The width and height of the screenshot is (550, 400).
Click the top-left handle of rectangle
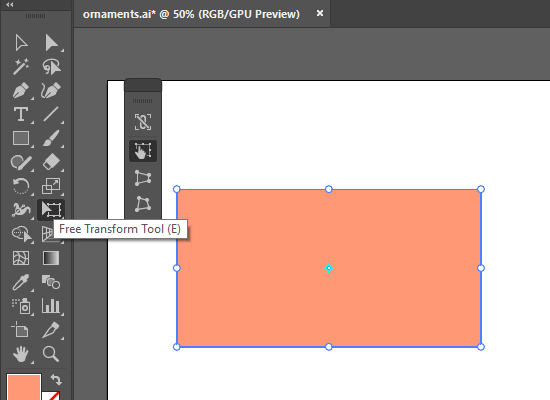pyautogui.click(x=177, y=189)
